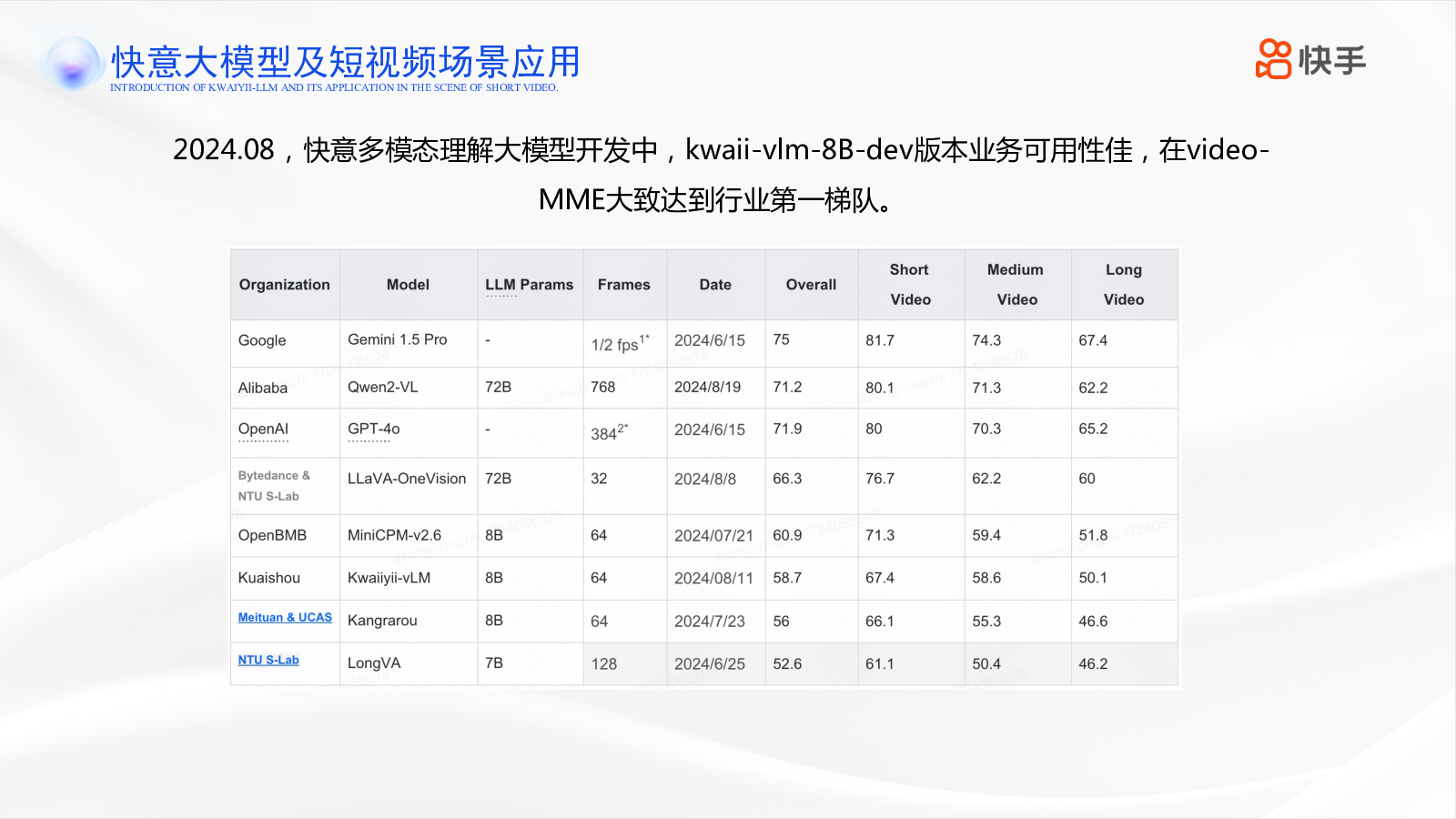Click the 1/2 fps frames value
The image size is (1456, 819).
point(620,343)
